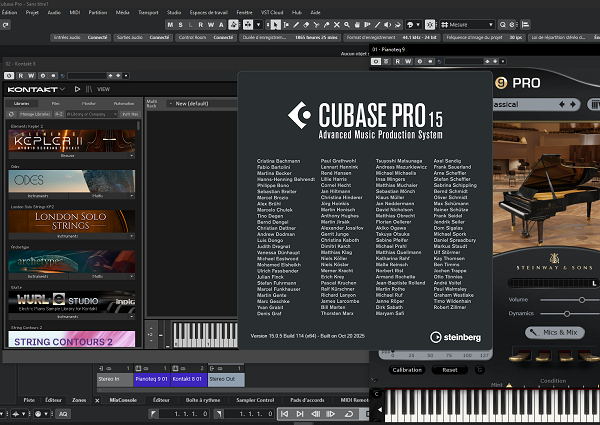Select the London Solo Strings library
Viewport: 600px width, 425px height.
tap(72, 222)
